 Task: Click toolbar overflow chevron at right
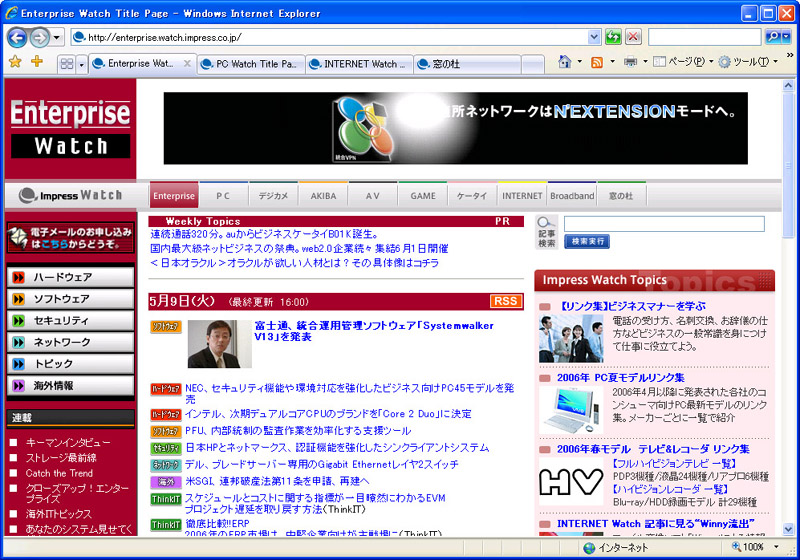coord(790,55)
